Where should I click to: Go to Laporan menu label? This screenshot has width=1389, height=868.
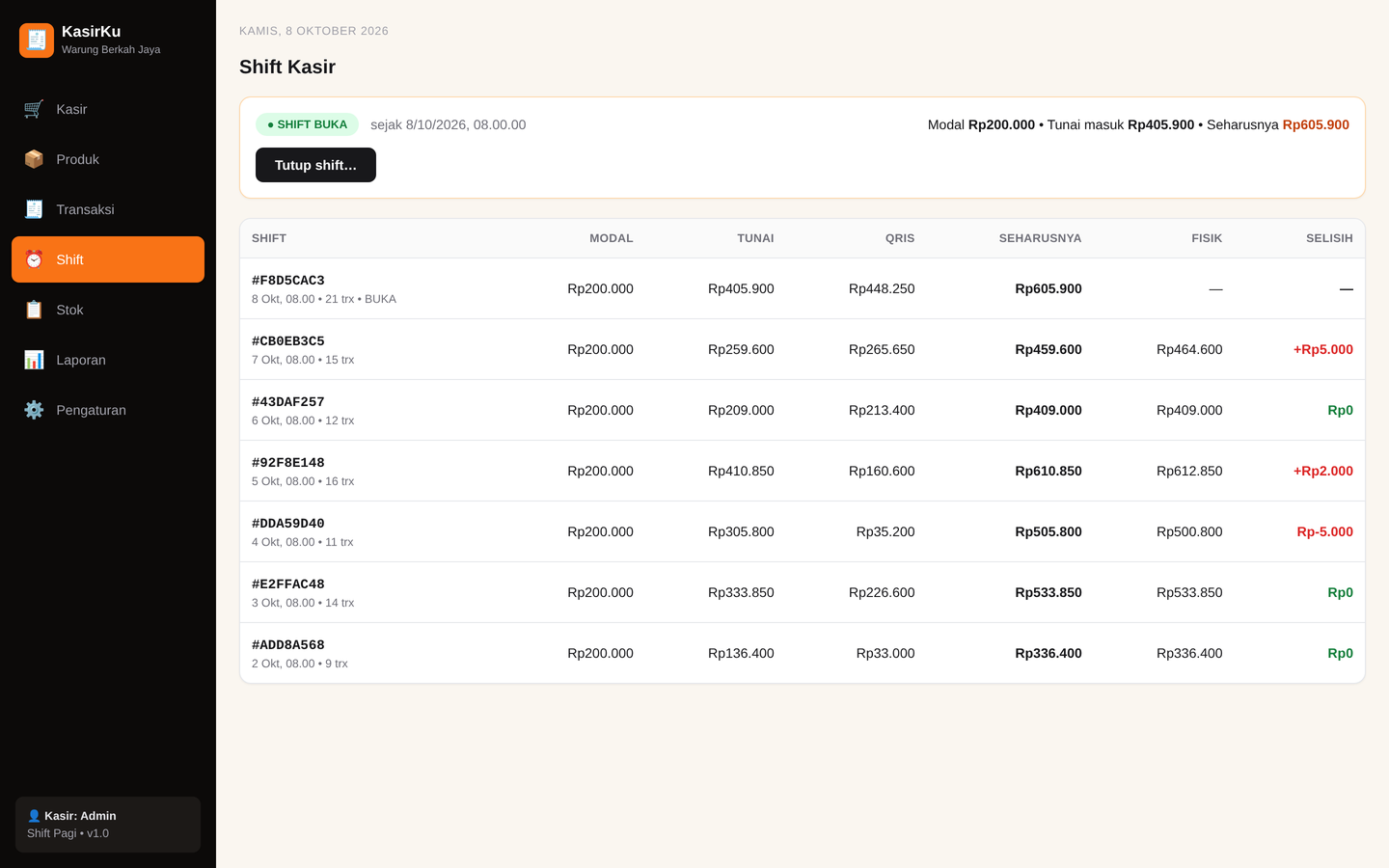click(81, 360)
